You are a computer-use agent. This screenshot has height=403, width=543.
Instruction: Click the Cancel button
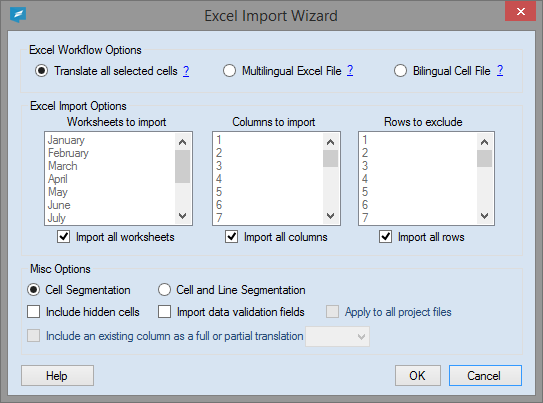pyautogui.click(x=485, y=376)
